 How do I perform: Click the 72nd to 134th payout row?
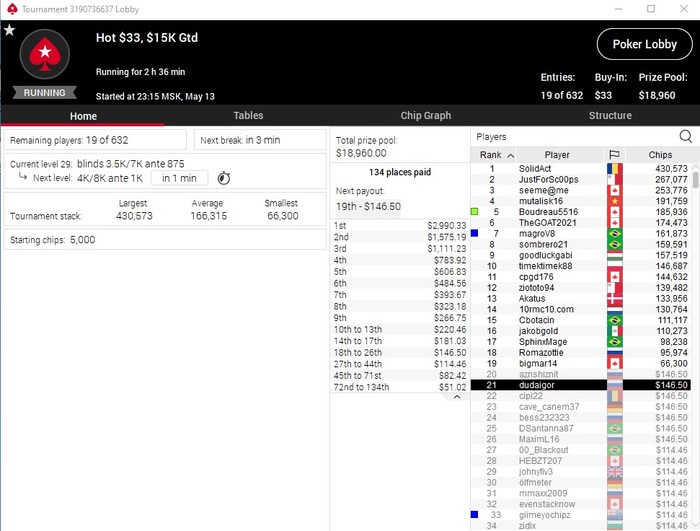point(400,387)
